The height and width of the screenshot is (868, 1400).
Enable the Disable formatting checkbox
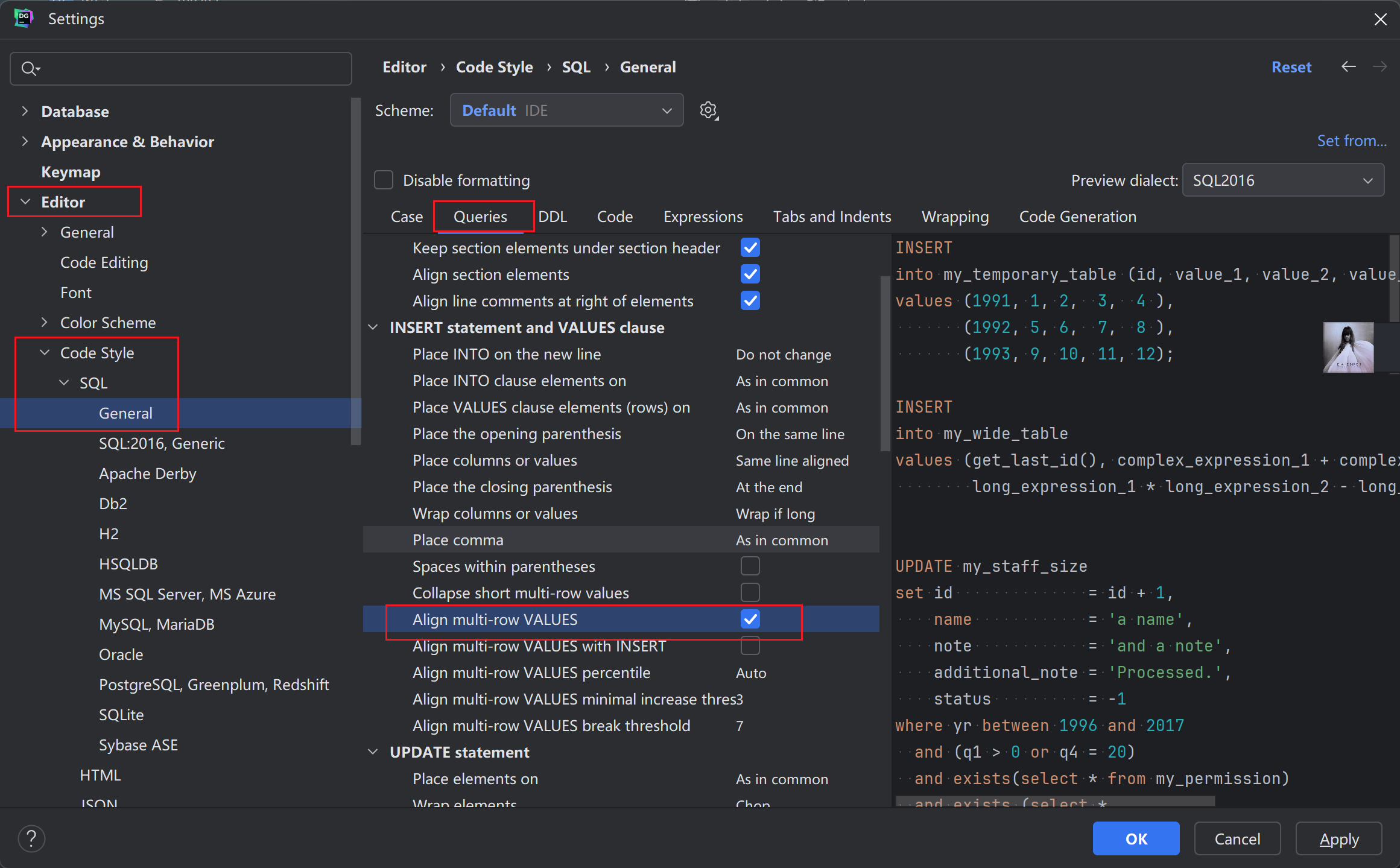pos(384,180)
